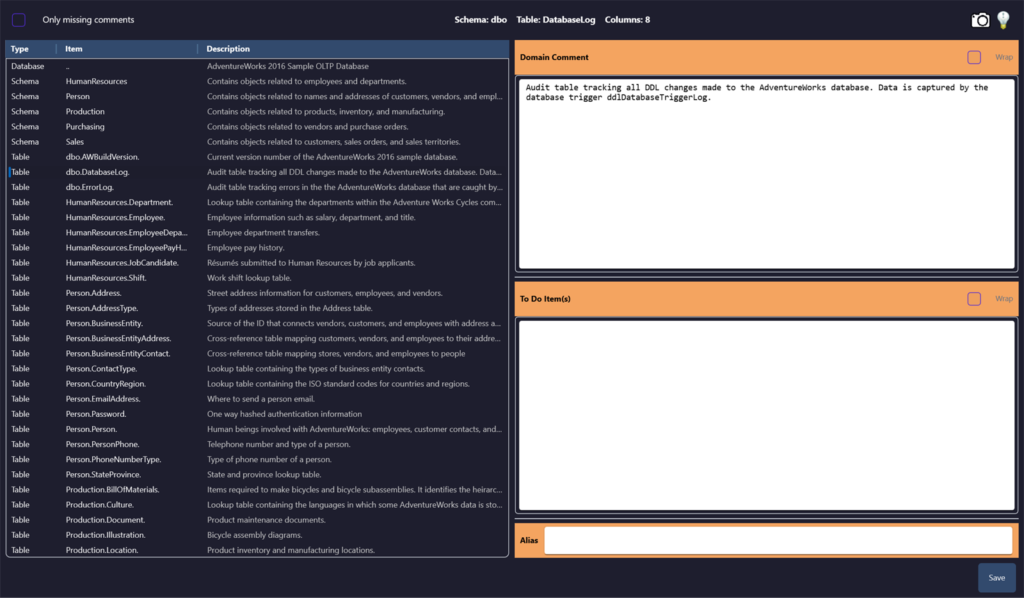The image size is (1024, 598).
Task: Select the Sales schema row
Action: point(257,142)
